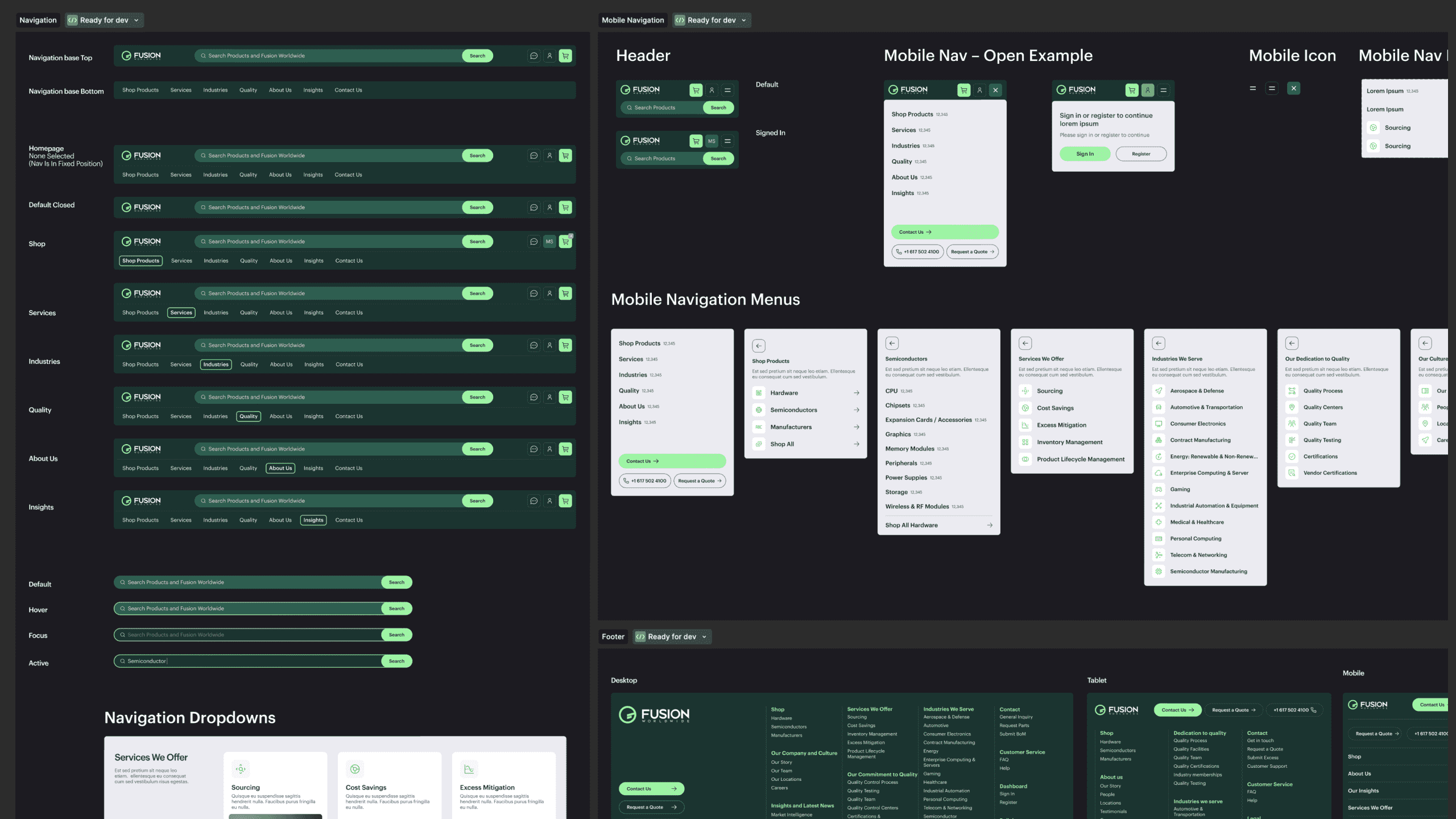Image resolution: width=1456 pixels, height=819 pixels.
Task: Click the back arrow in the Semiconductors mobile menu
Action: pos(892,343)
